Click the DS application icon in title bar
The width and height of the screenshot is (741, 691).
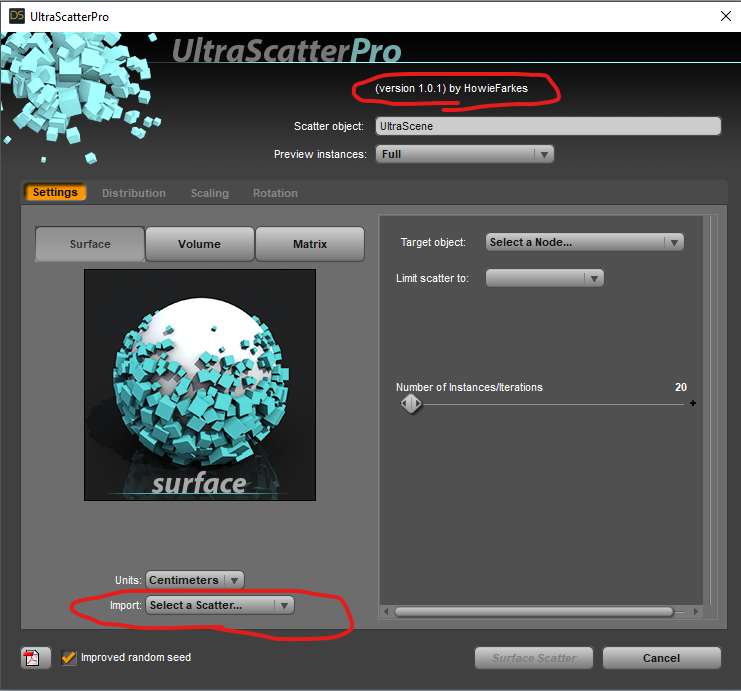click(x=17, y=16)
